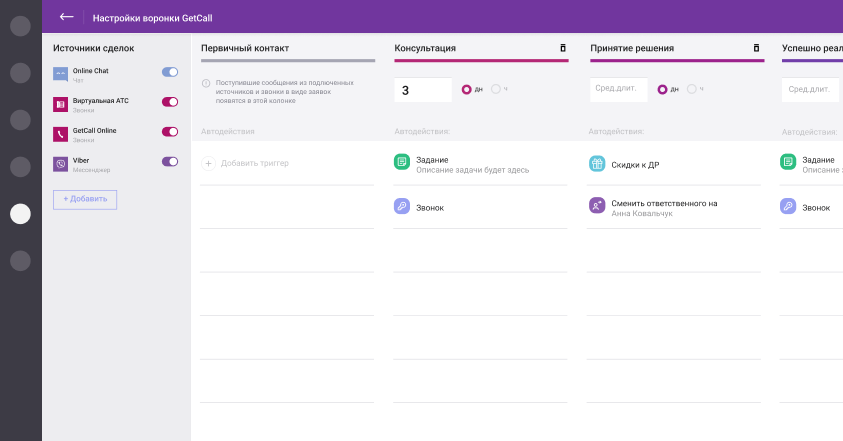Click the Сред.длит. field under Принятие решения
Screen dimensions: 843x441
618,90
